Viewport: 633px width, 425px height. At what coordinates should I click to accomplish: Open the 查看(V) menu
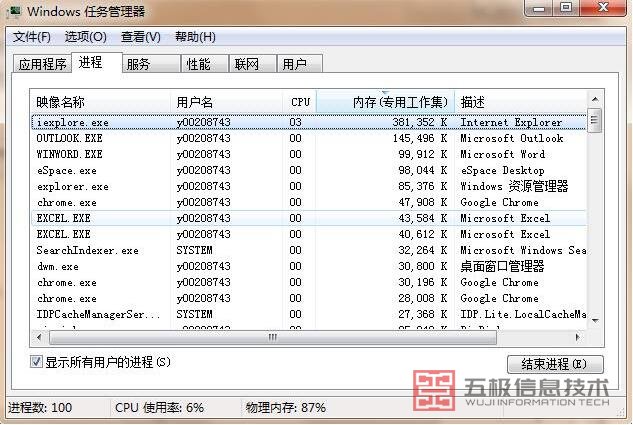140,37
